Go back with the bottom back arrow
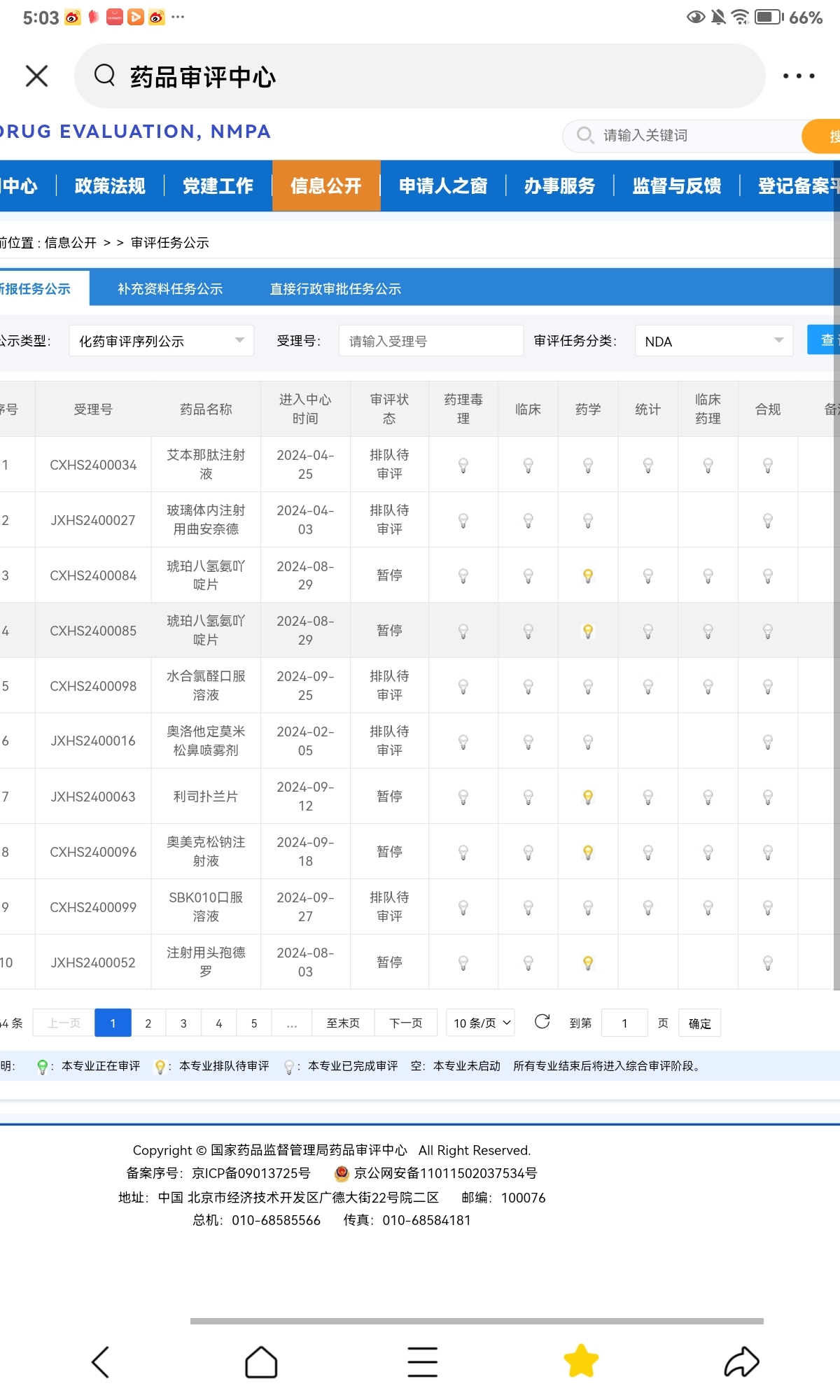 point(101,1362)
